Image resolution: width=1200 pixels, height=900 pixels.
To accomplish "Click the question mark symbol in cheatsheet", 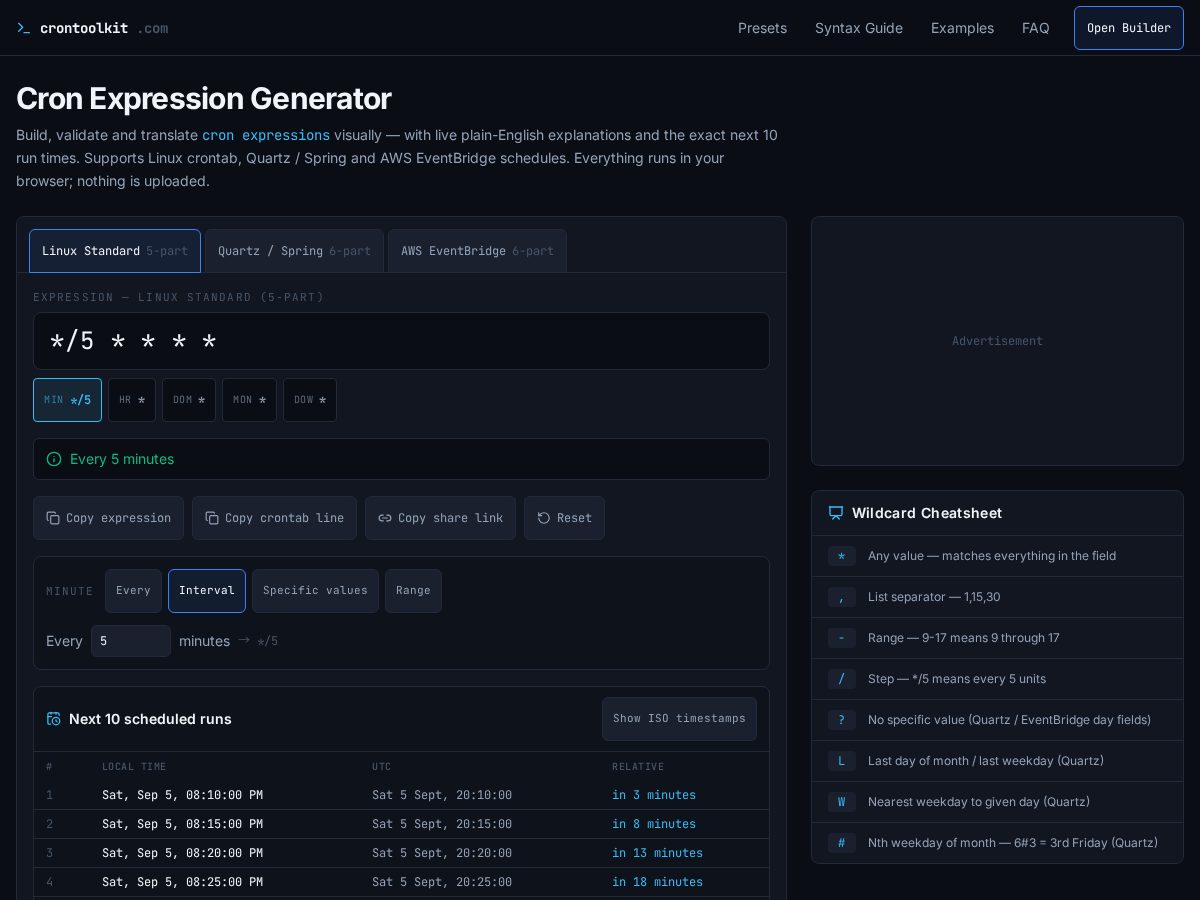I will (841, 720).
